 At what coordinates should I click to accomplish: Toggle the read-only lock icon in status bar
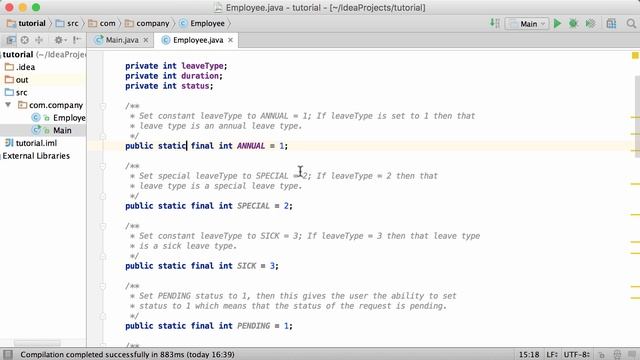[x=601, y=355]
